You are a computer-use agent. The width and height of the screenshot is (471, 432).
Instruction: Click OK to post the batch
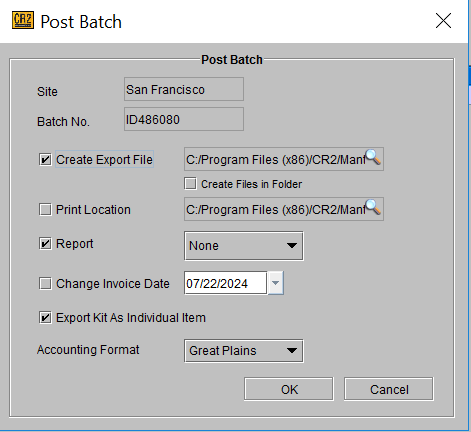tap(289, 389)
